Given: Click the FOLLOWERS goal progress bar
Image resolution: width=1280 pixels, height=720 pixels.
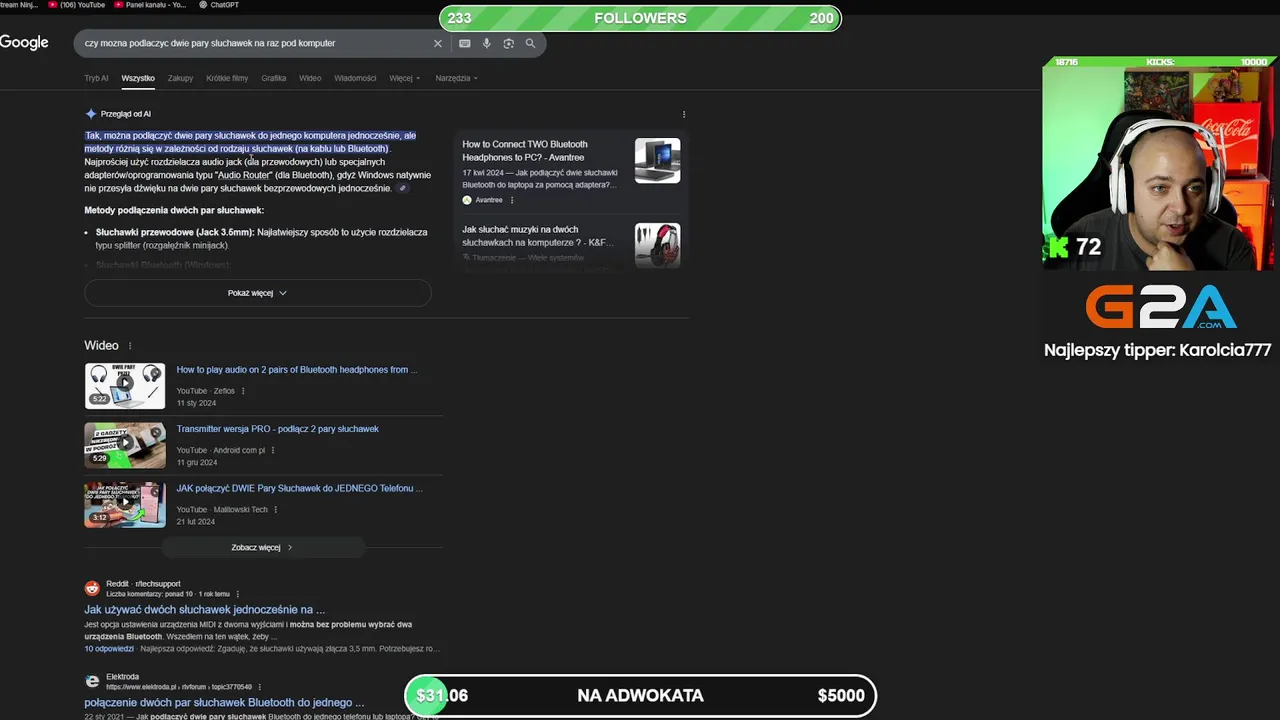Looking at the screenshot, I should pos(640,18).
